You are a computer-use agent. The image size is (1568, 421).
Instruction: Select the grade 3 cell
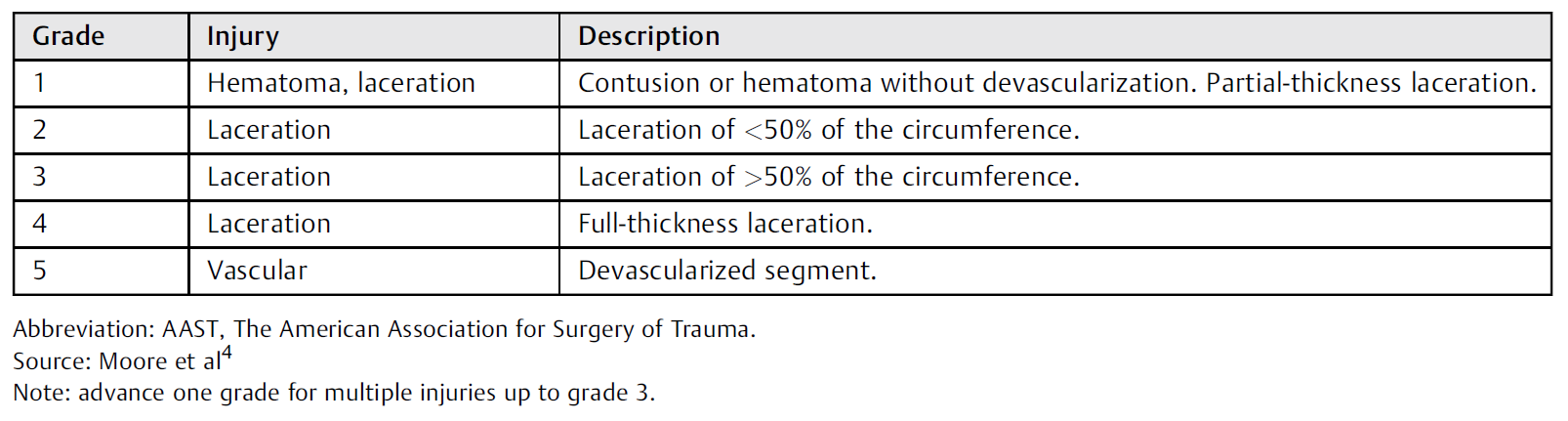tap(101, 177)
